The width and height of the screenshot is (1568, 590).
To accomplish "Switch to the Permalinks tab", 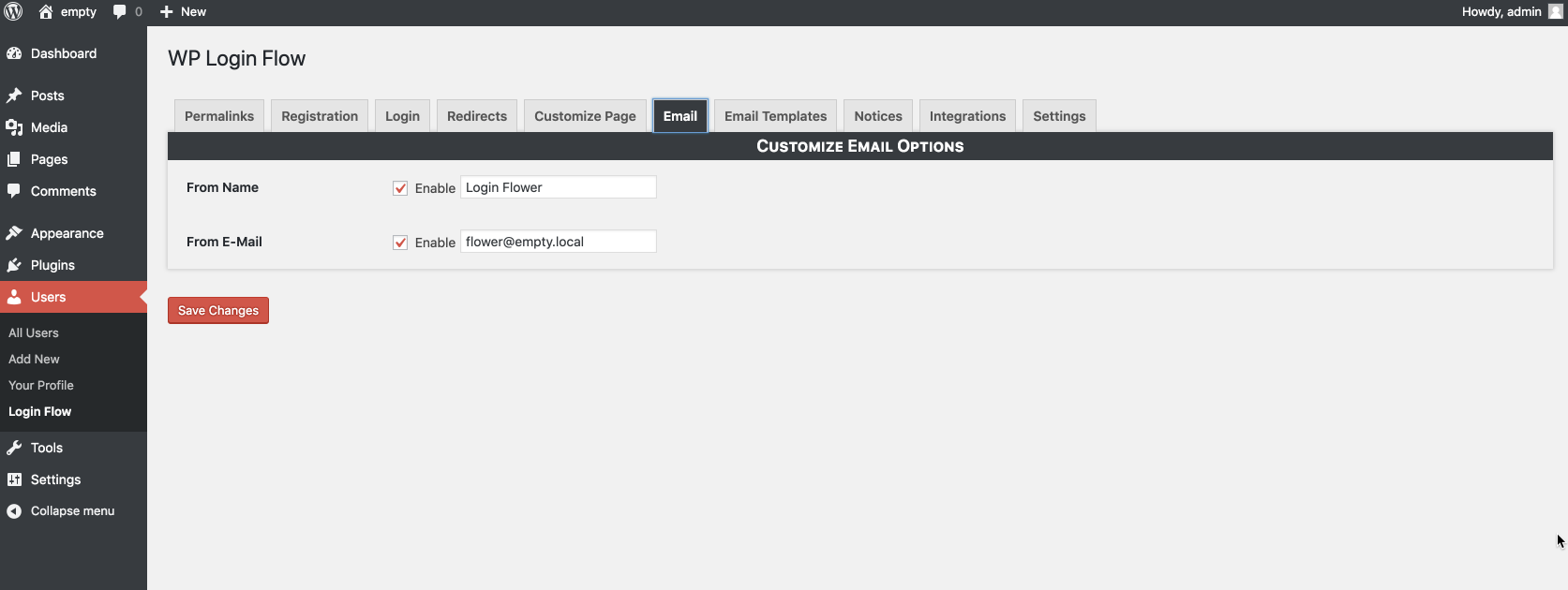I will [x=219, y=116].
